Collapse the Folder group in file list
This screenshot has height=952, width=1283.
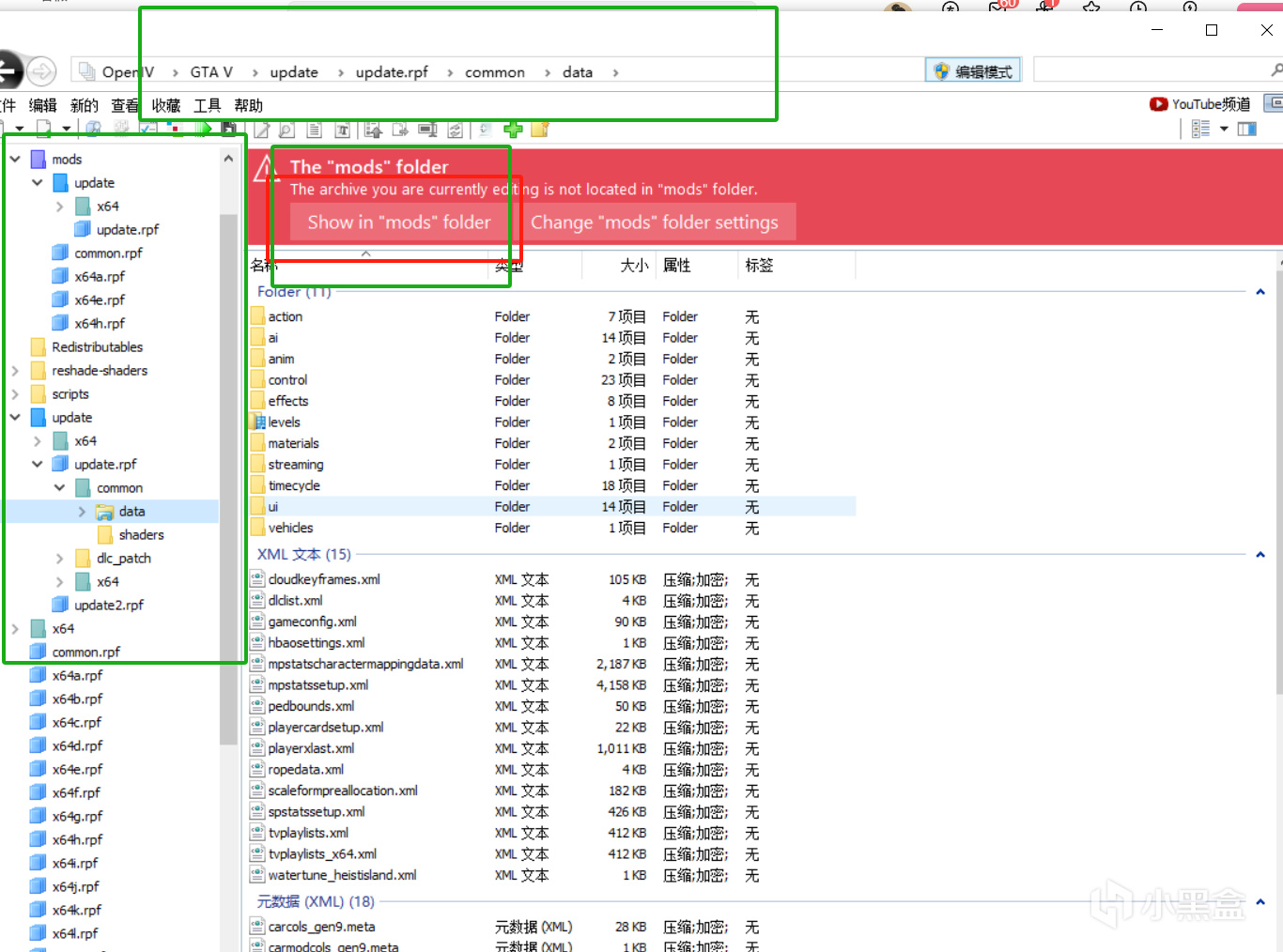coord(1260,292)
